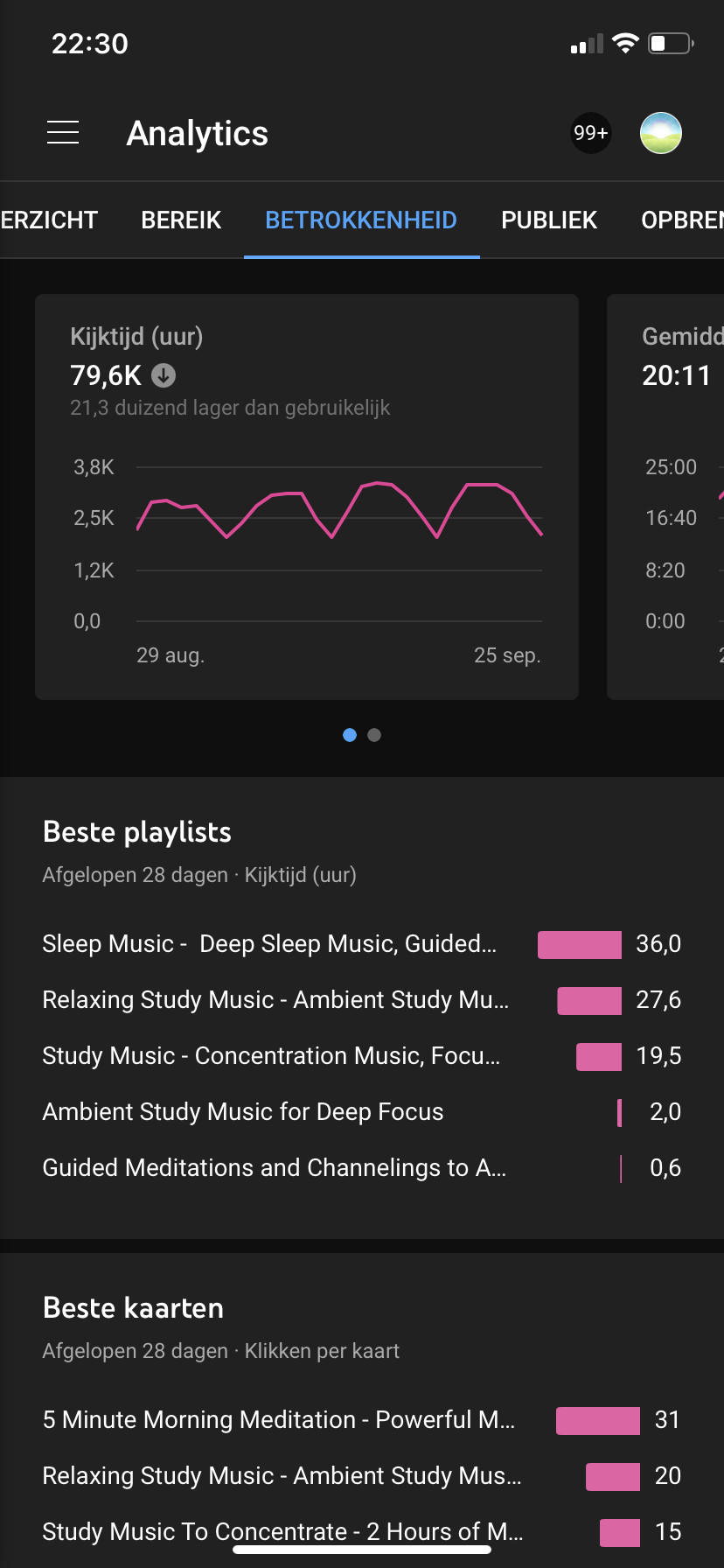Tap the battery status icon
The width and height of the screenshot is (724, 1568).
pos(671,44)
